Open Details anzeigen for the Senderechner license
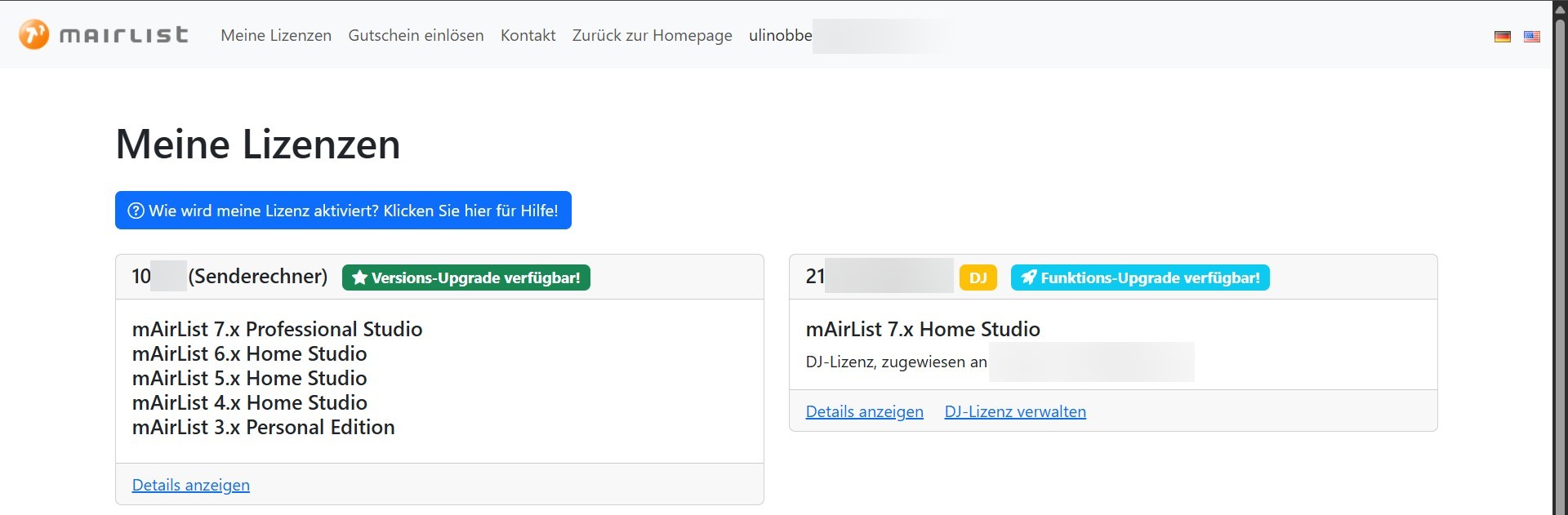Screen dimensions: 1568x515 point(191,485)
